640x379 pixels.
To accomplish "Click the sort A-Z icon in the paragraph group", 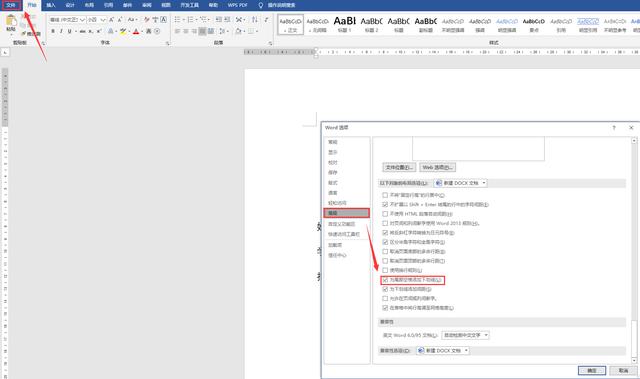I will coord(255,20).
